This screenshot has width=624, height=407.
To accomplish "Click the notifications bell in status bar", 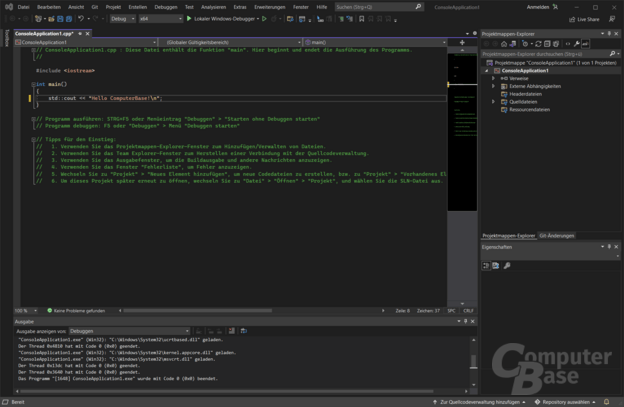I will click(x=606, y=402).
